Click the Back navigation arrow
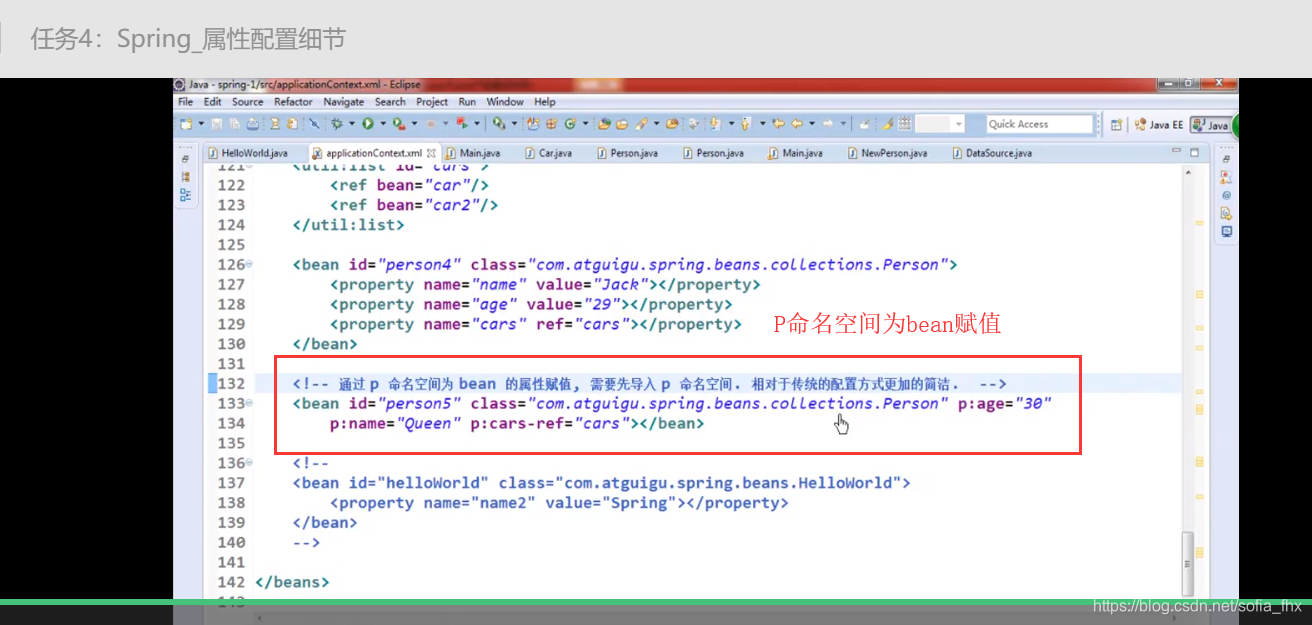This screenshot has width=1312, height=625. pyautogui.click(x=797, y=124)
